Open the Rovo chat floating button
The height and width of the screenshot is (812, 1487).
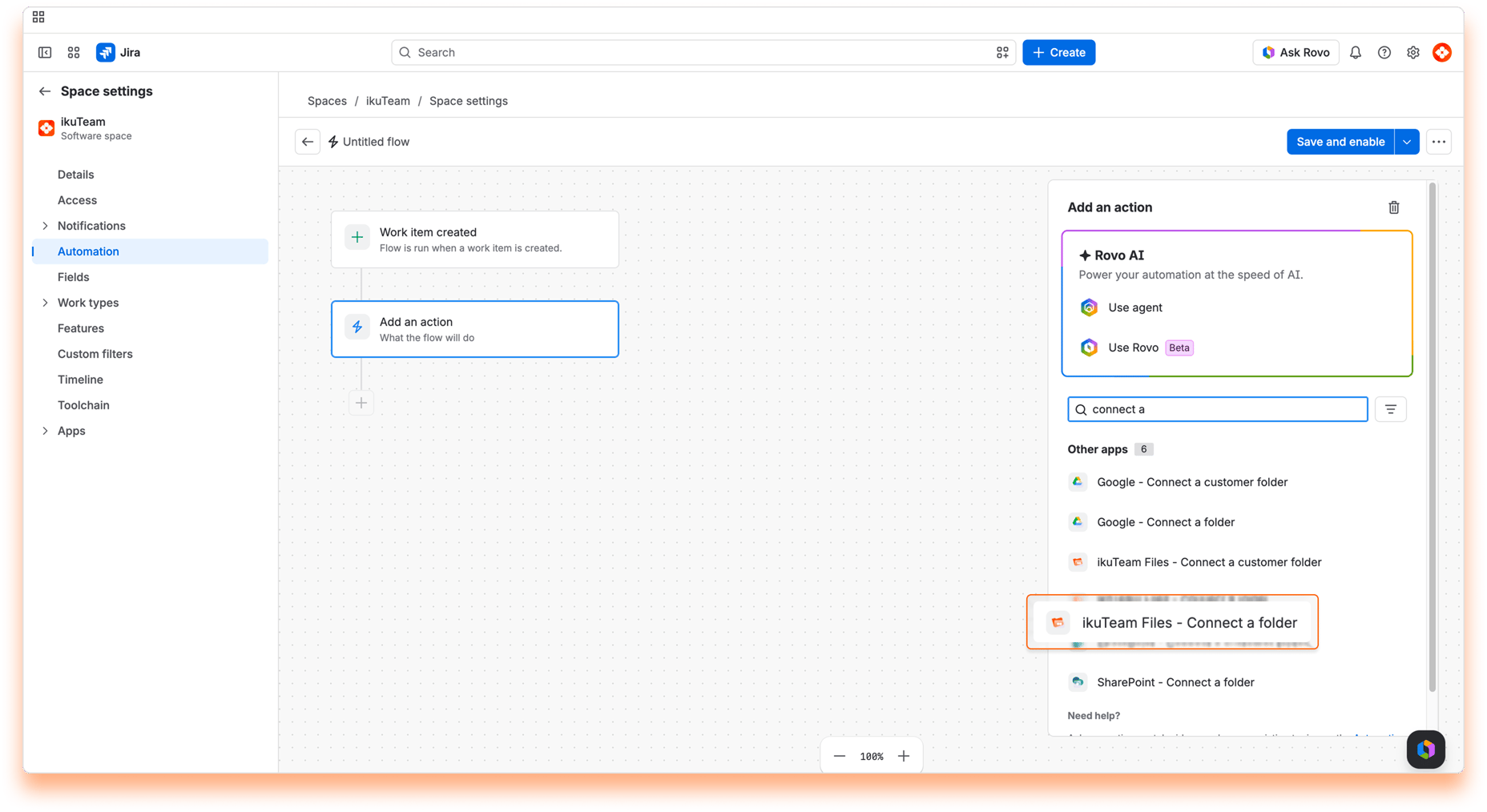tap(1426, 750)
